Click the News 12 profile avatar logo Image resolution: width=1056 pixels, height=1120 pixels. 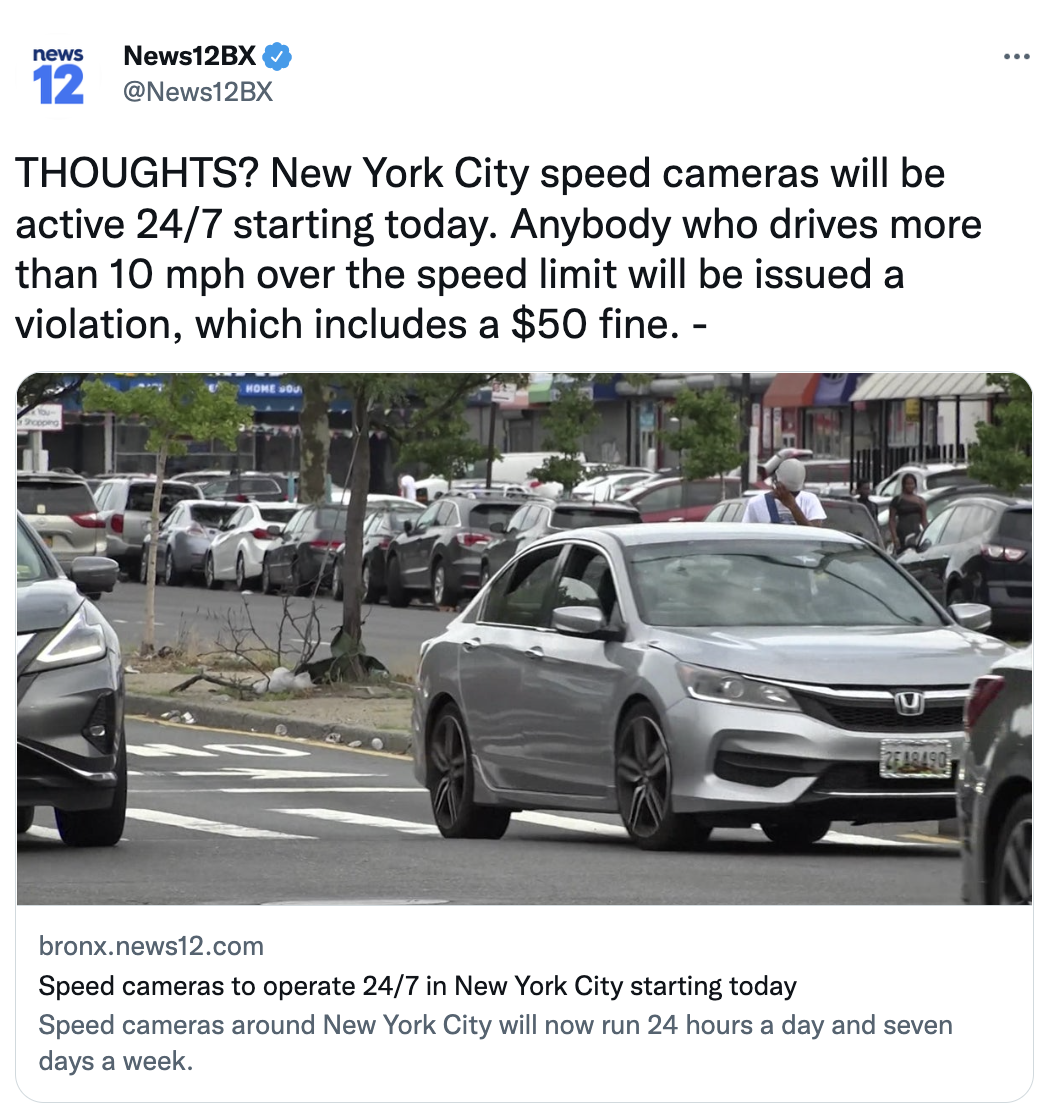coord(58,75)
